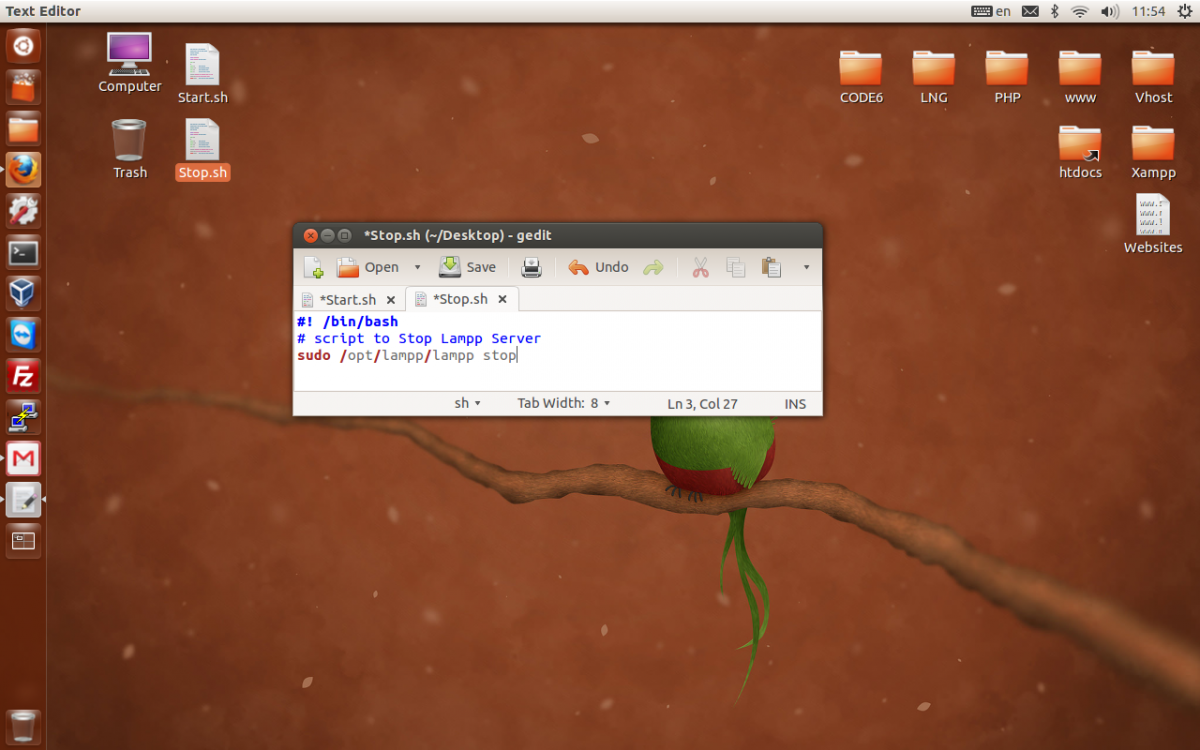Launch Terminal from the launcher
The width and height of the screenshot is (1200, 750).
coord(23,253)
